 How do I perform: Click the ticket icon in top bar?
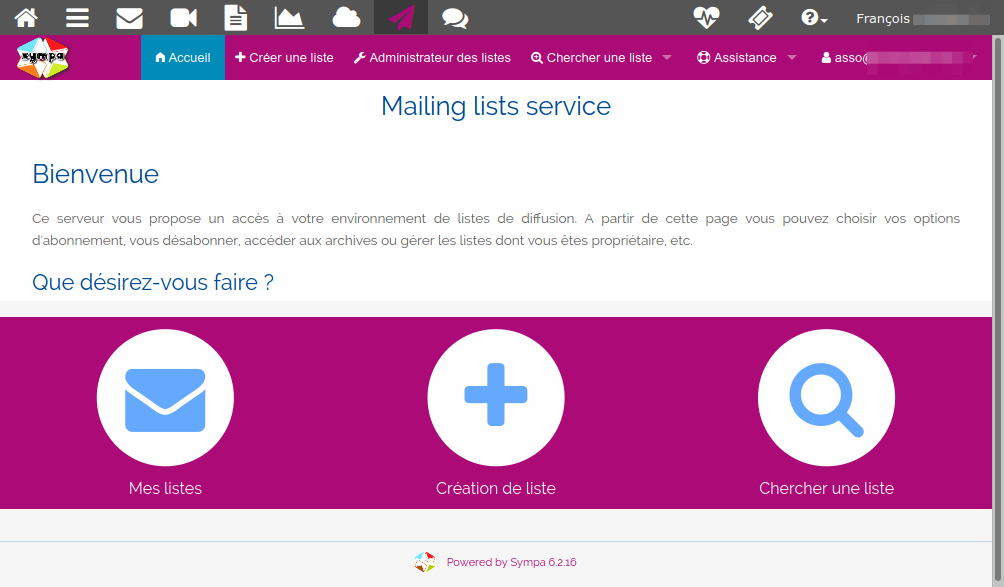tap(760, 18)
